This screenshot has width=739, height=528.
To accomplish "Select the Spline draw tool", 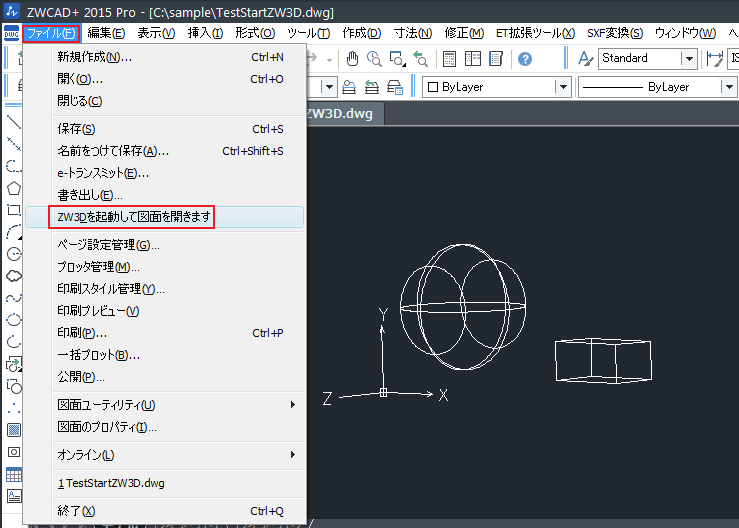I will (14, 298).
